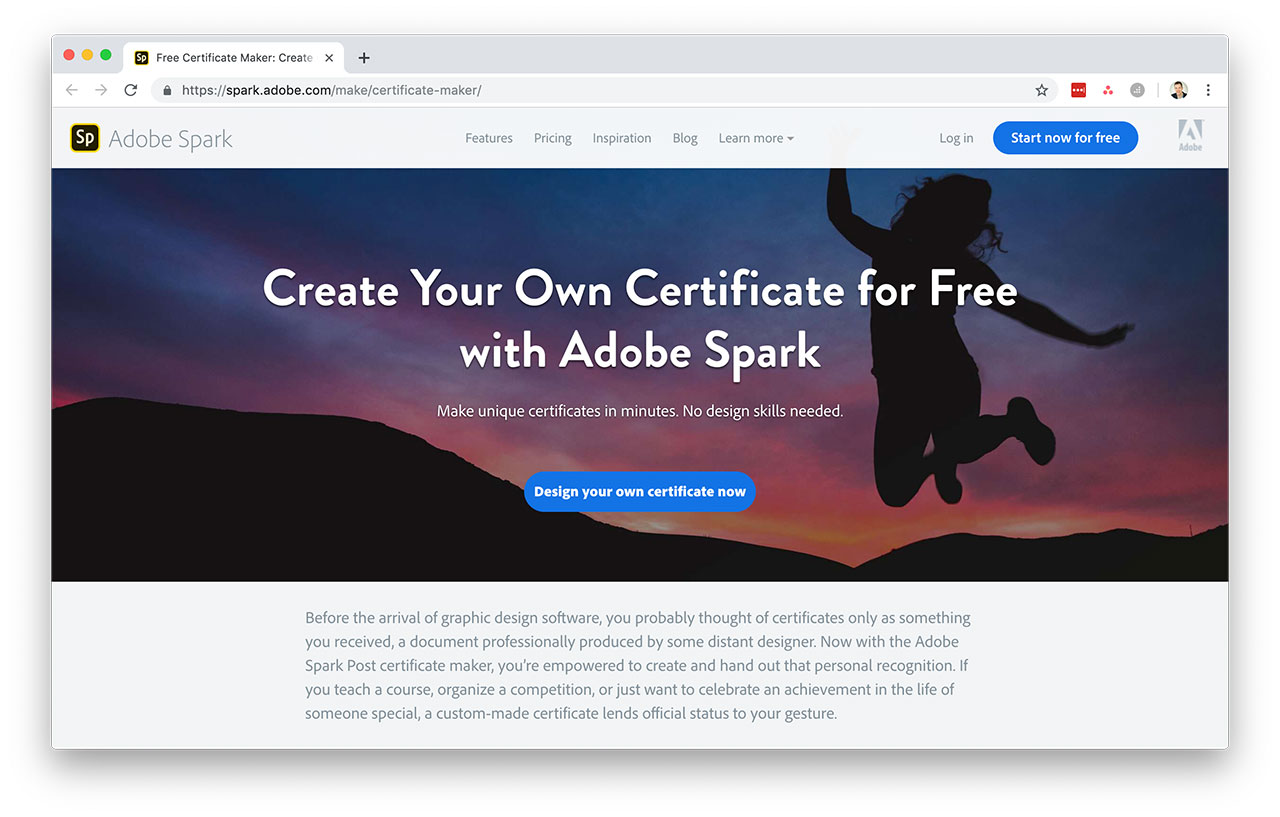Select the Free Certificate Maker tab

[235, 58]
